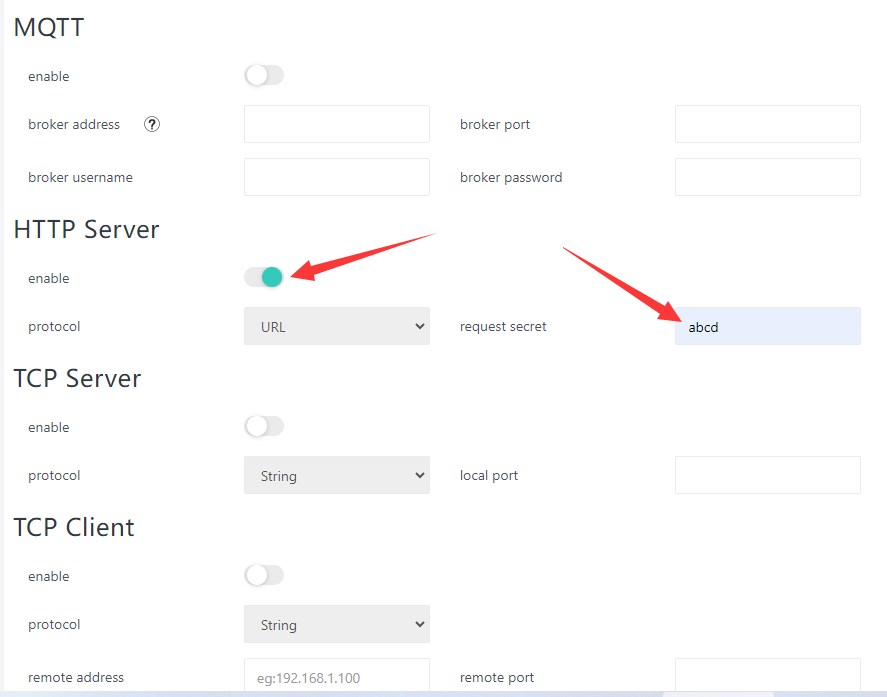
Task: Disable the HTTP Server enable switch
Action: [x=264, y=277]
